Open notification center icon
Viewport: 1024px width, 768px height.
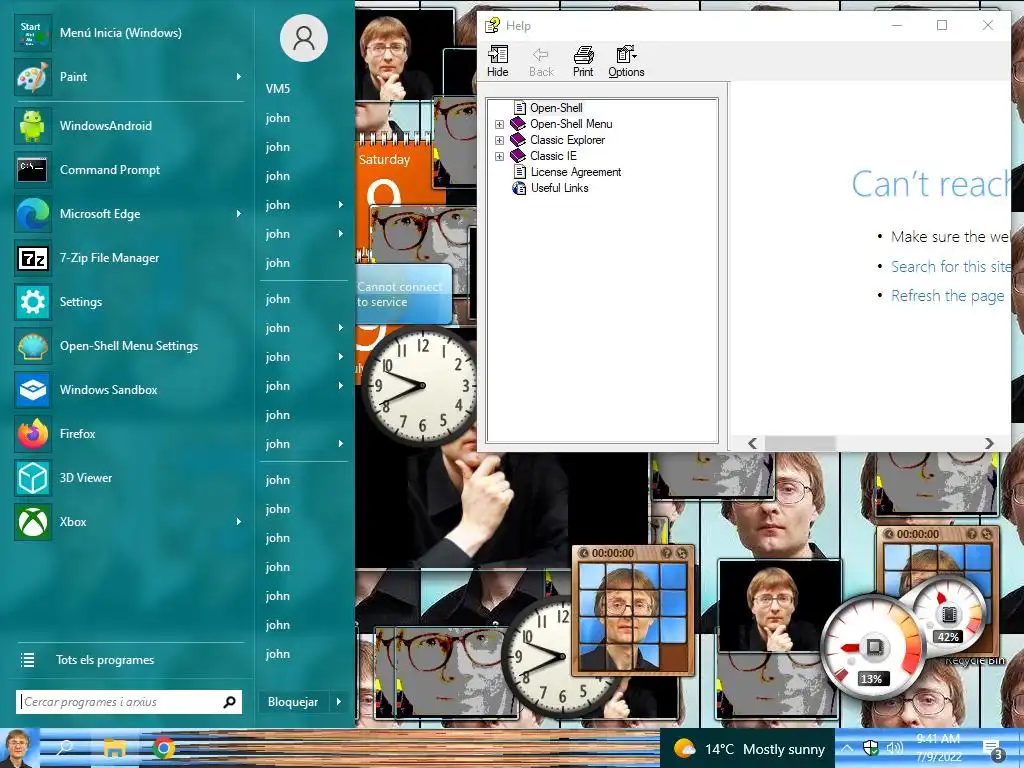coord(993,750)
